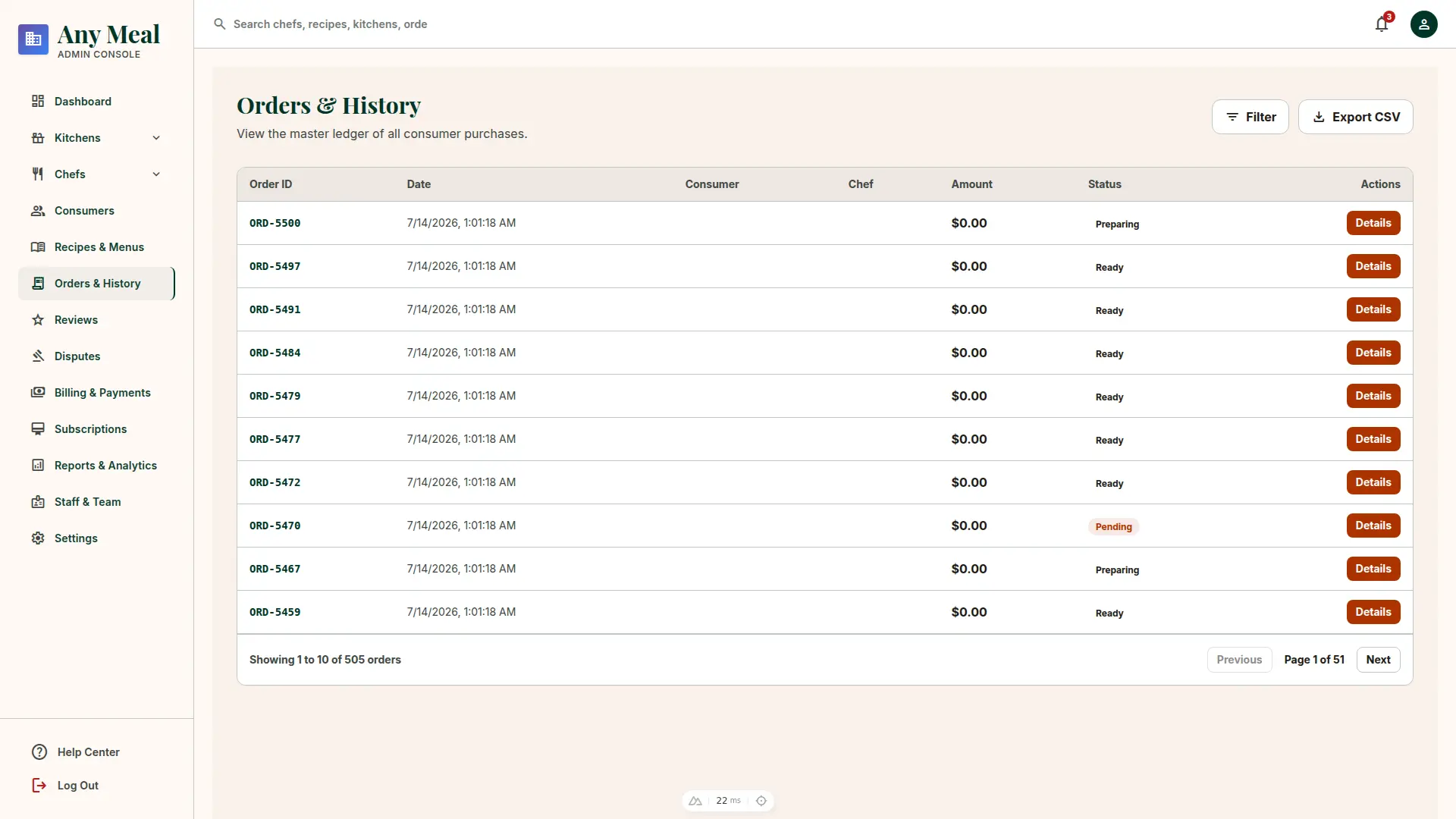Click the Dashboard grid icon
1456x819 pixels.
point(38,102)
